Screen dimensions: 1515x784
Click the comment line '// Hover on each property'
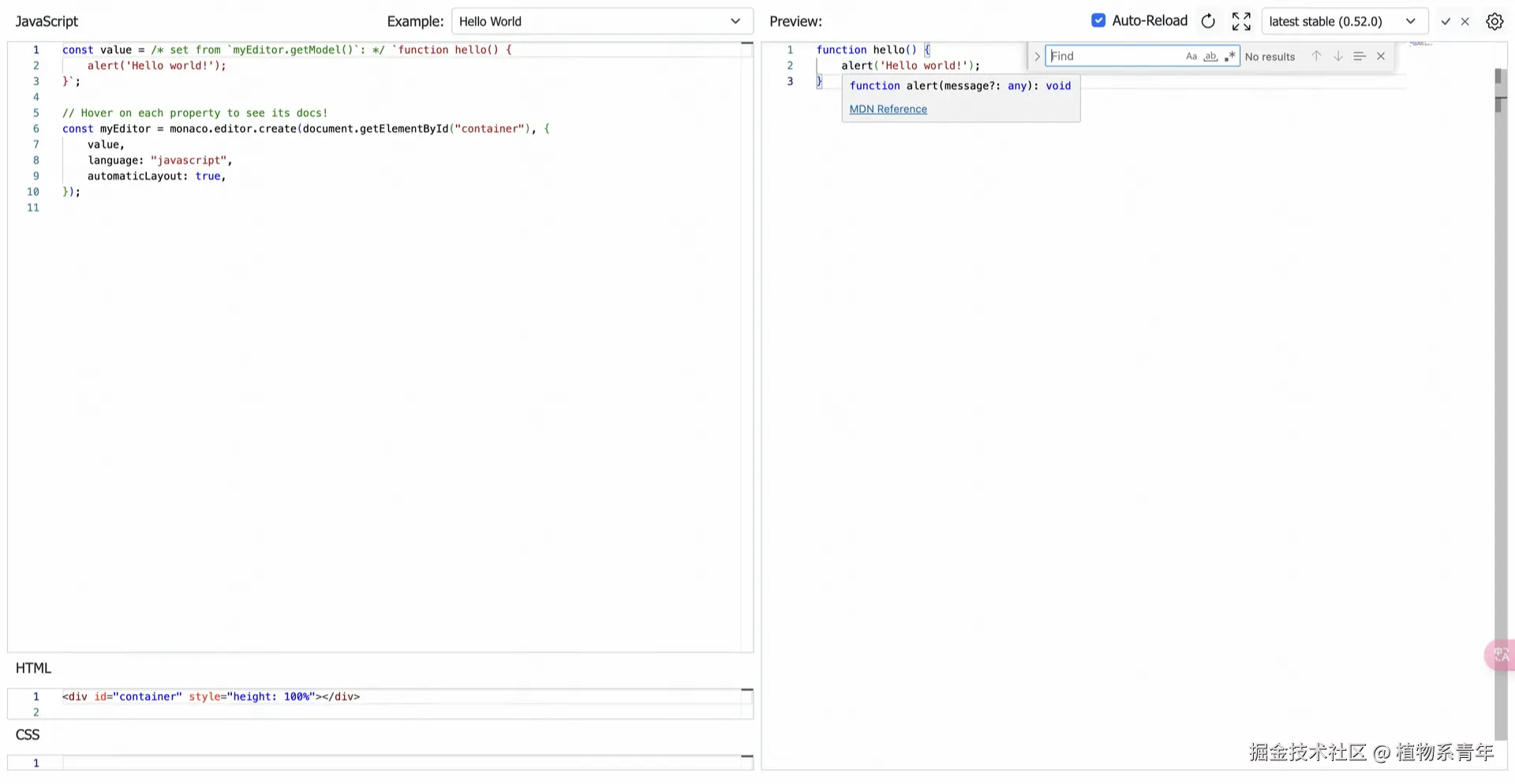point(195,113)
